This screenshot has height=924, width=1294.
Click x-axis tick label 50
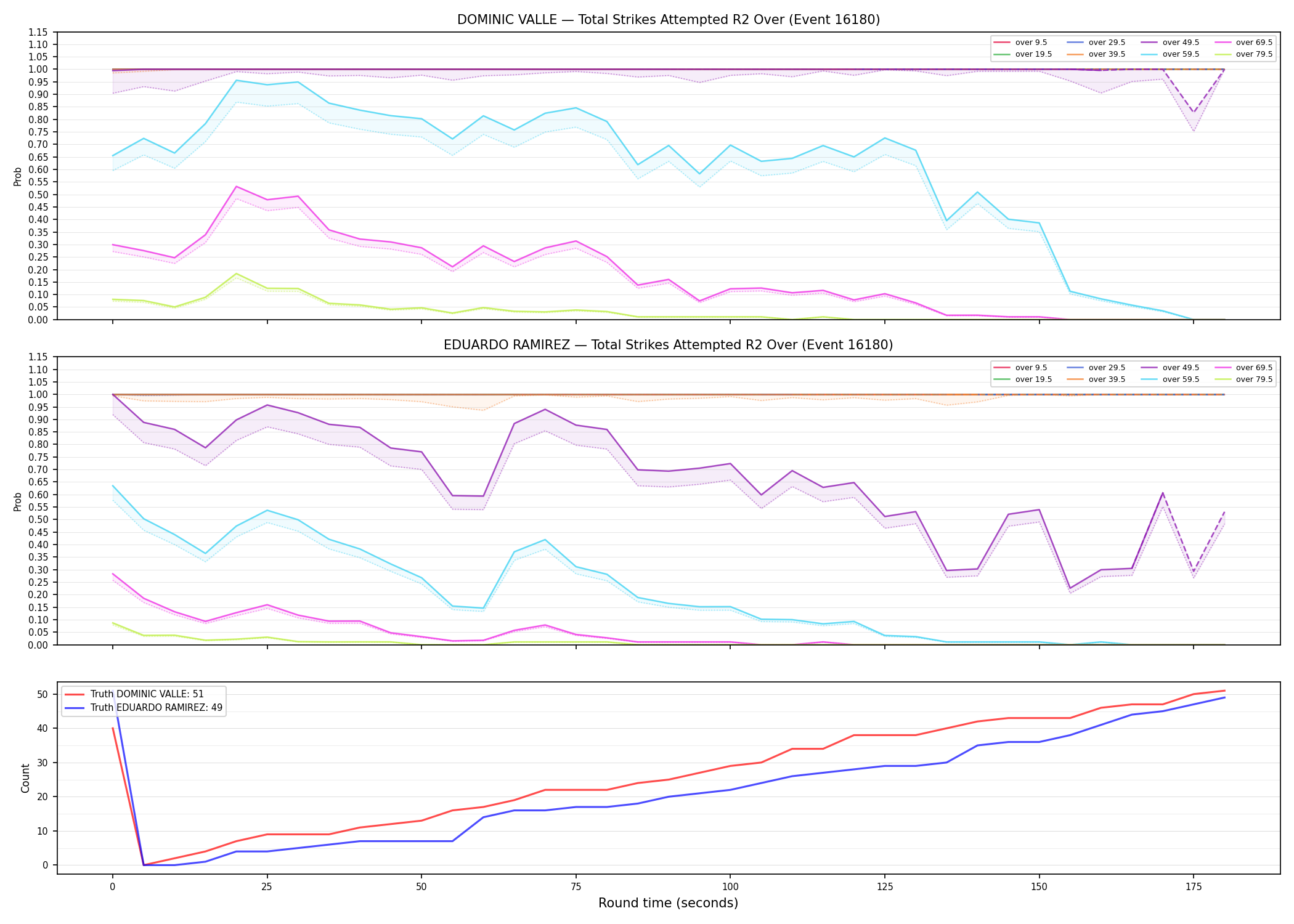pyautogui.click(x=421, y=887)
